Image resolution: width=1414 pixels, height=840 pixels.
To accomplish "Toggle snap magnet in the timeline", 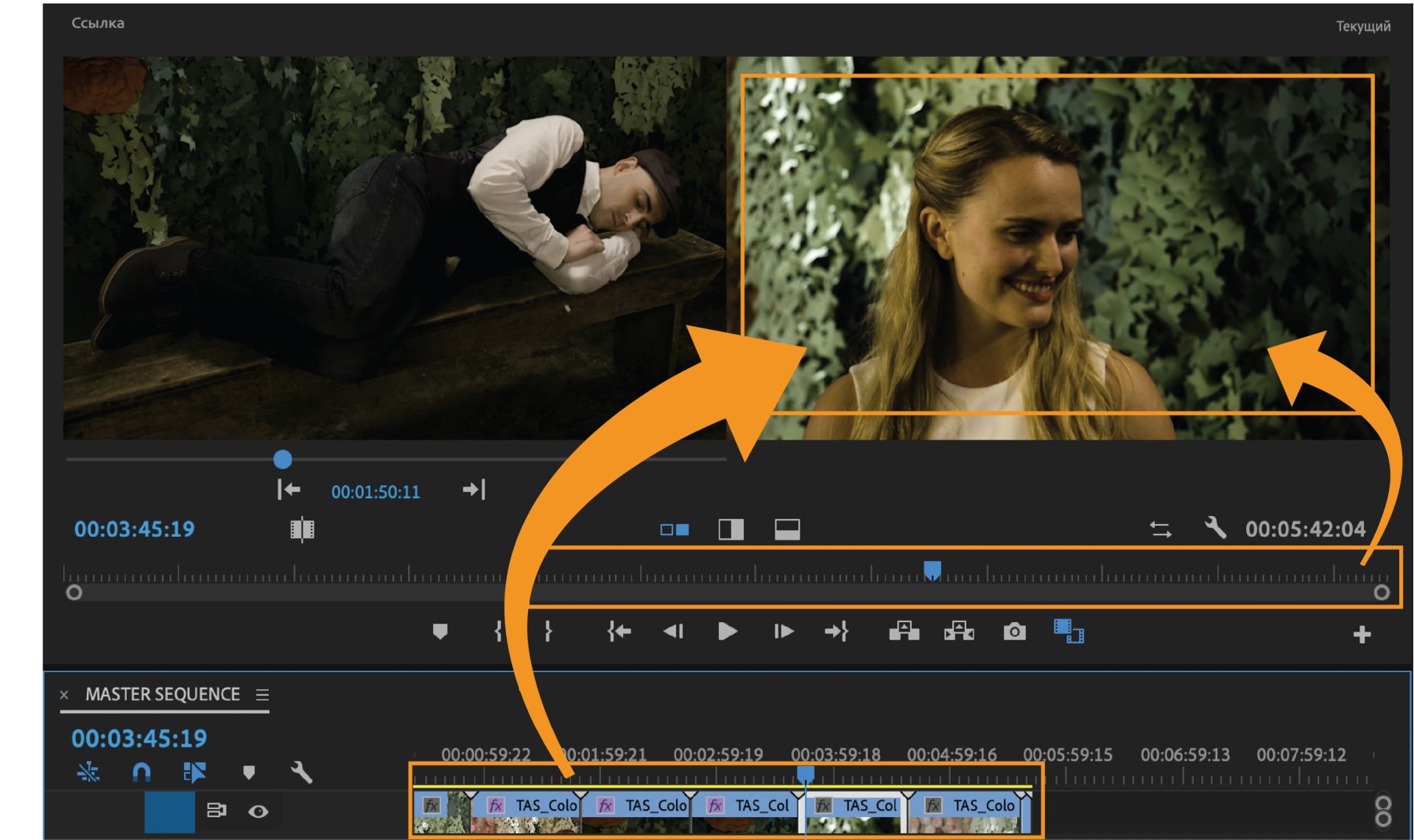I will click(x=141, y=772).
